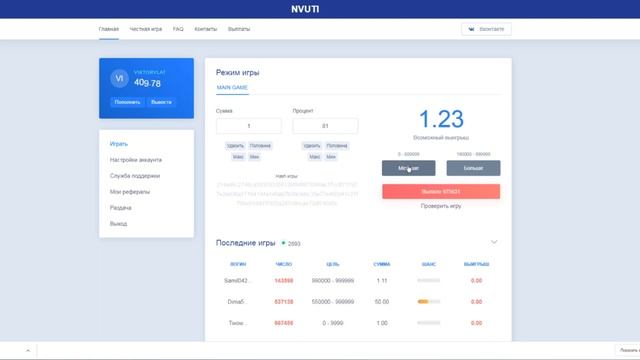This screenshot has width=640, height=360.
Task: Click the 550000 - 999999 target cell
Action: click(x=333, y=302)
